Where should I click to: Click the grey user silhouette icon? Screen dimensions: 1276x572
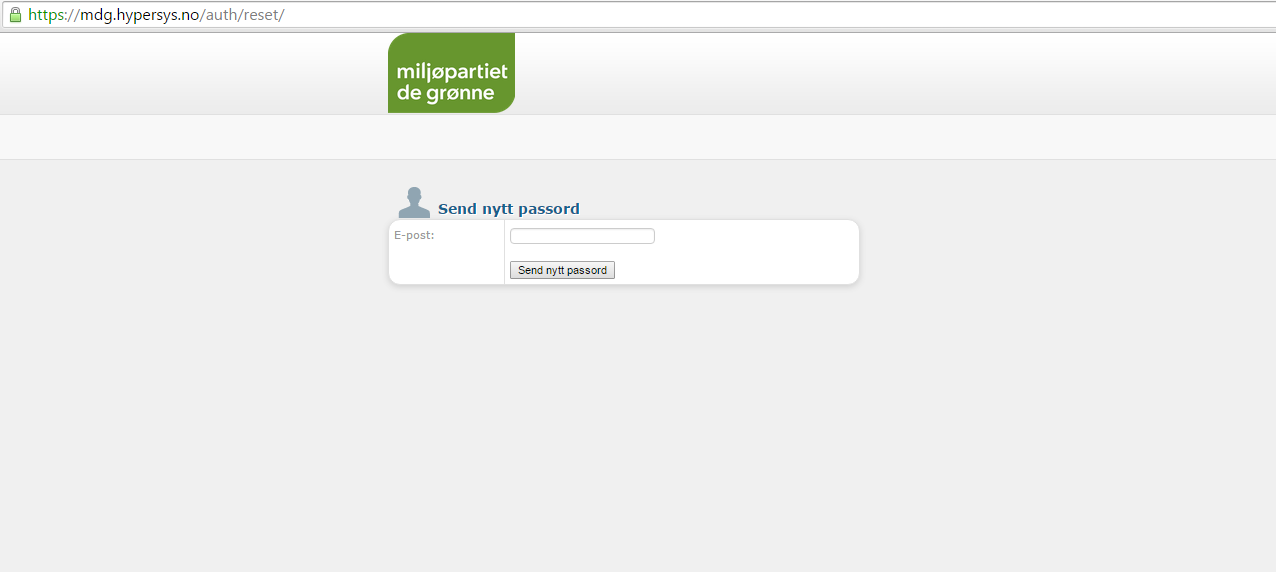(414, 202)
